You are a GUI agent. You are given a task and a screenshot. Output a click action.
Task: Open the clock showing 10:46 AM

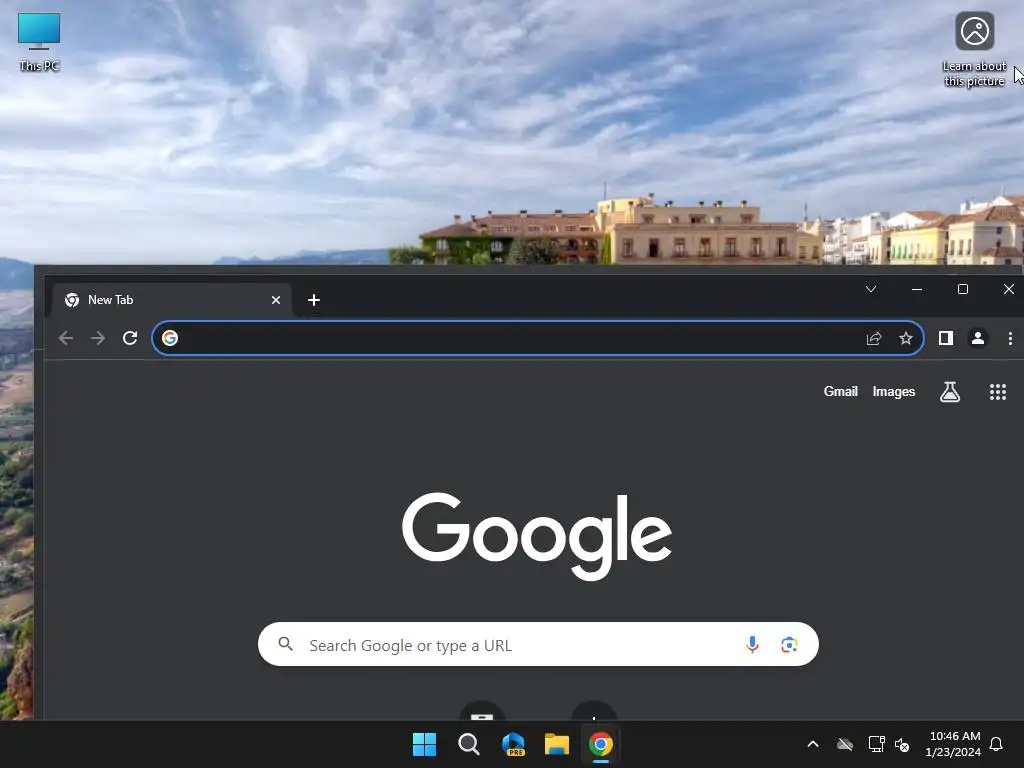pos(953,744)
